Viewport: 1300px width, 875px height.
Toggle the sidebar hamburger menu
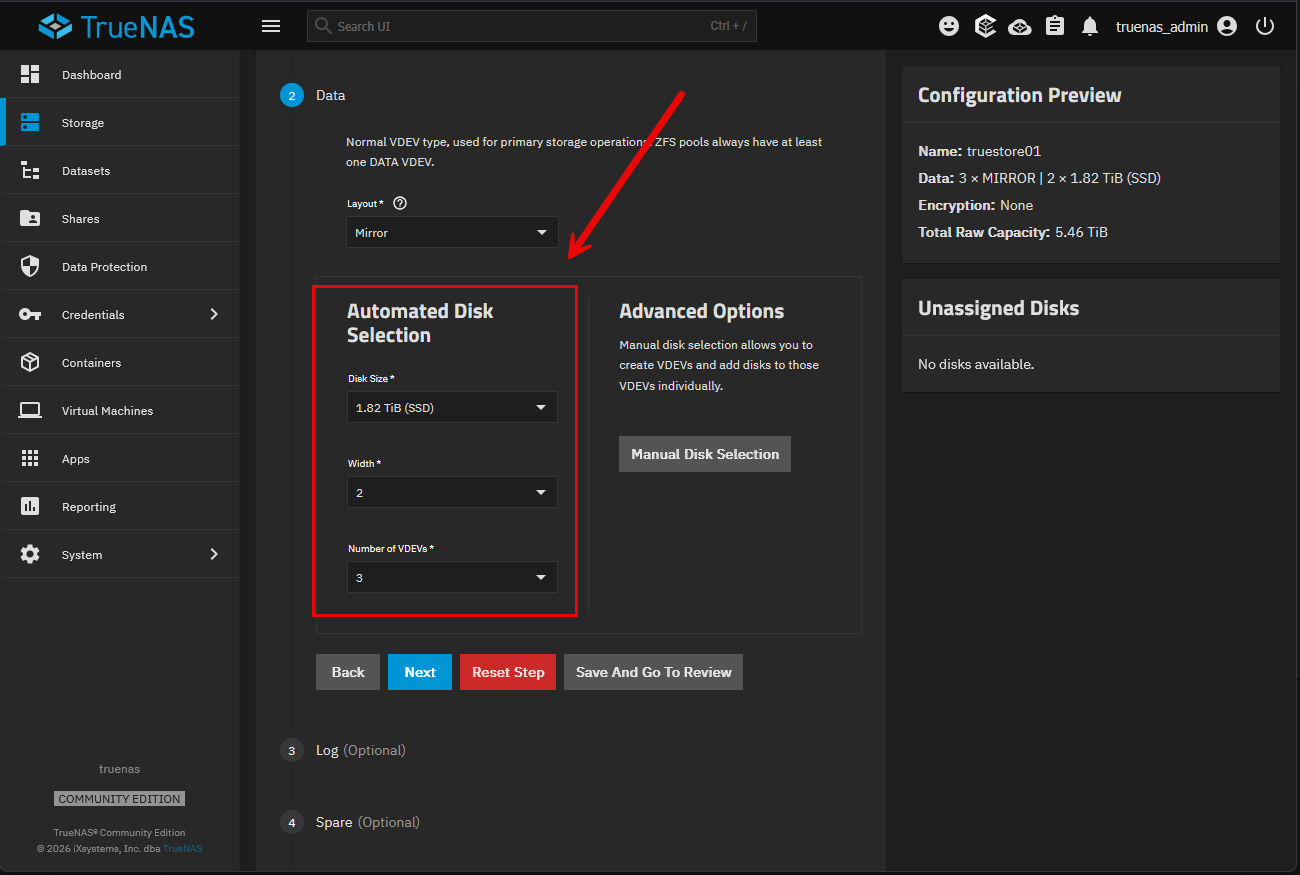[271, 26]
